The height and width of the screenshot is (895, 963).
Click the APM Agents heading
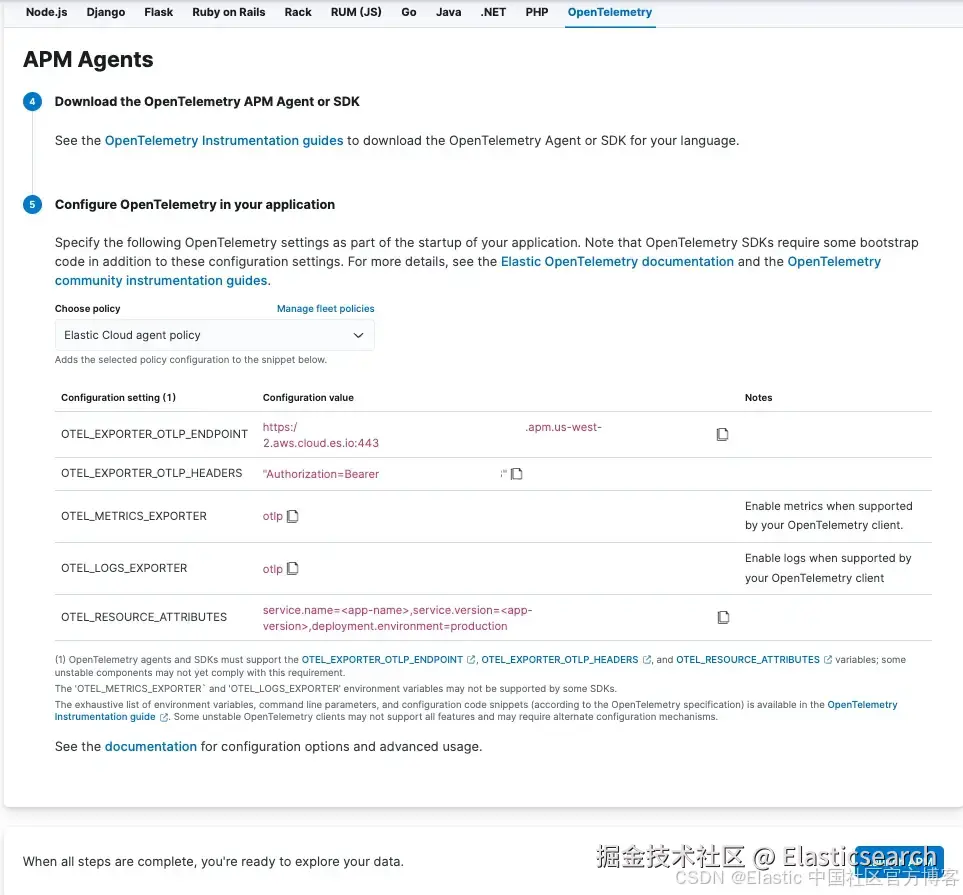88,60
